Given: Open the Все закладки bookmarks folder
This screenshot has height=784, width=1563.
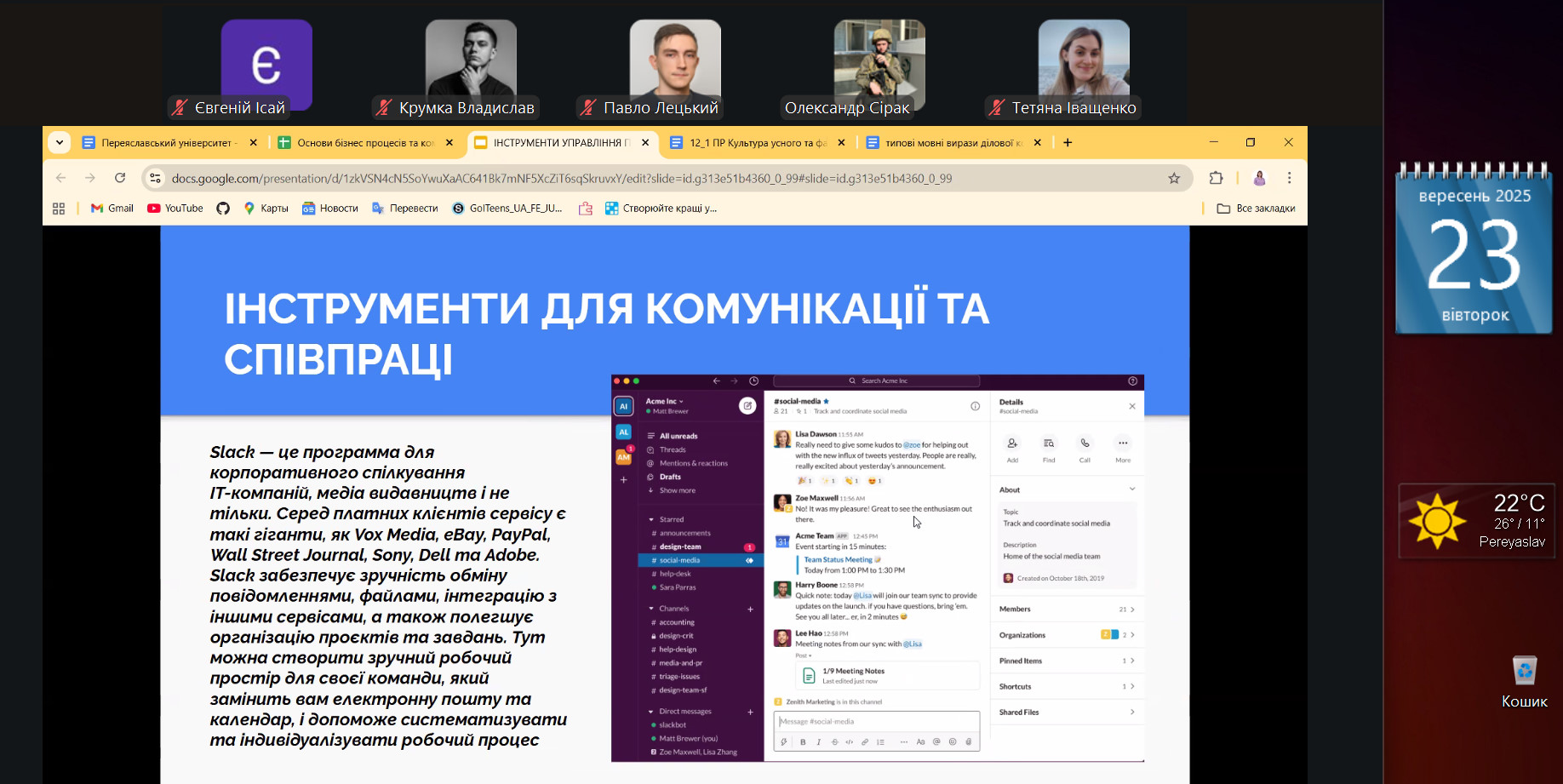Looking at the screenshot, I should 1256,209.
